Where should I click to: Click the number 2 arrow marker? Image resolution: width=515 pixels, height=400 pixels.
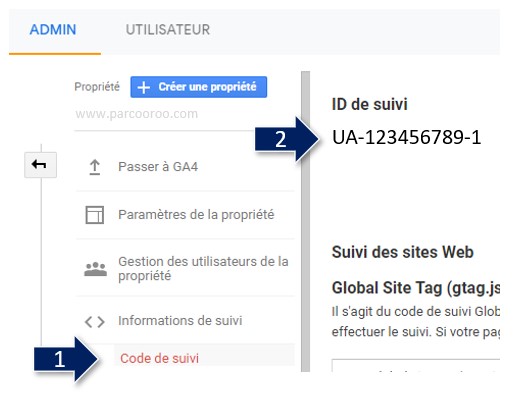click(x=287, y=139)
